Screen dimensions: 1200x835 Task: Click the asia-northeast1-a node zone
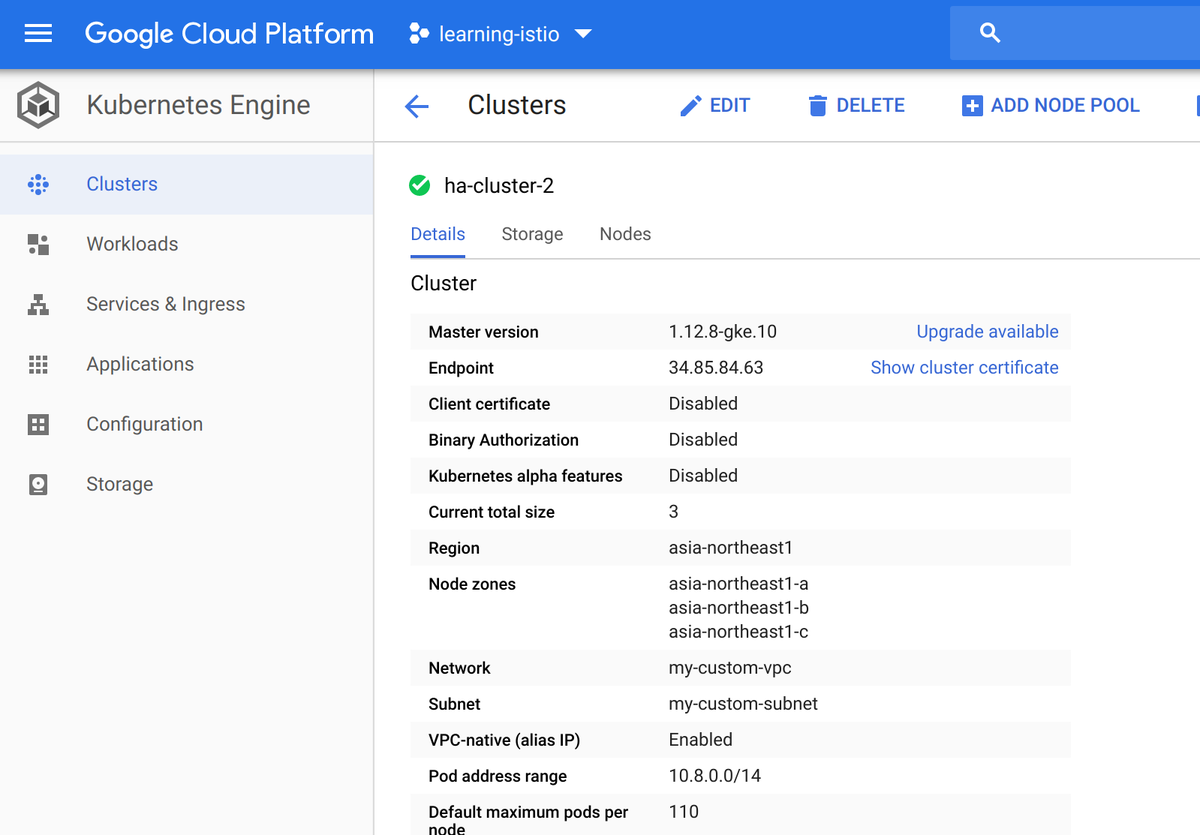point(739,584)
